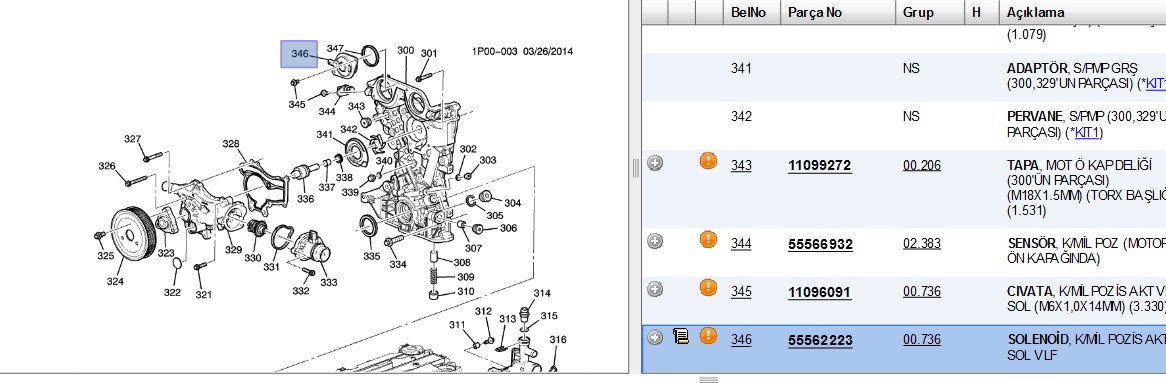The image size is (1166, 383).
Task: Click callout 300 in the diagram
Action: (405, 51)
